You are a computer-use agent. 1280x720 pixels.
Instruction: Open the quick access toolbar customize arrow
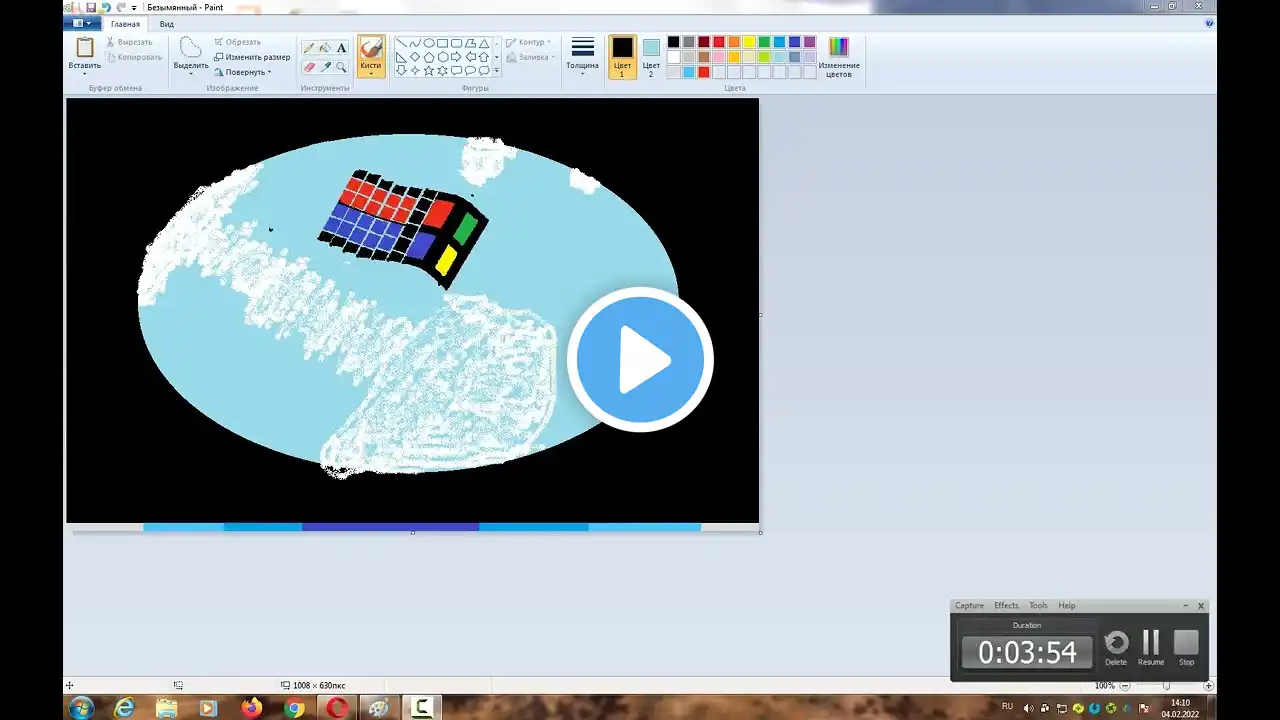tap(134, 8)
